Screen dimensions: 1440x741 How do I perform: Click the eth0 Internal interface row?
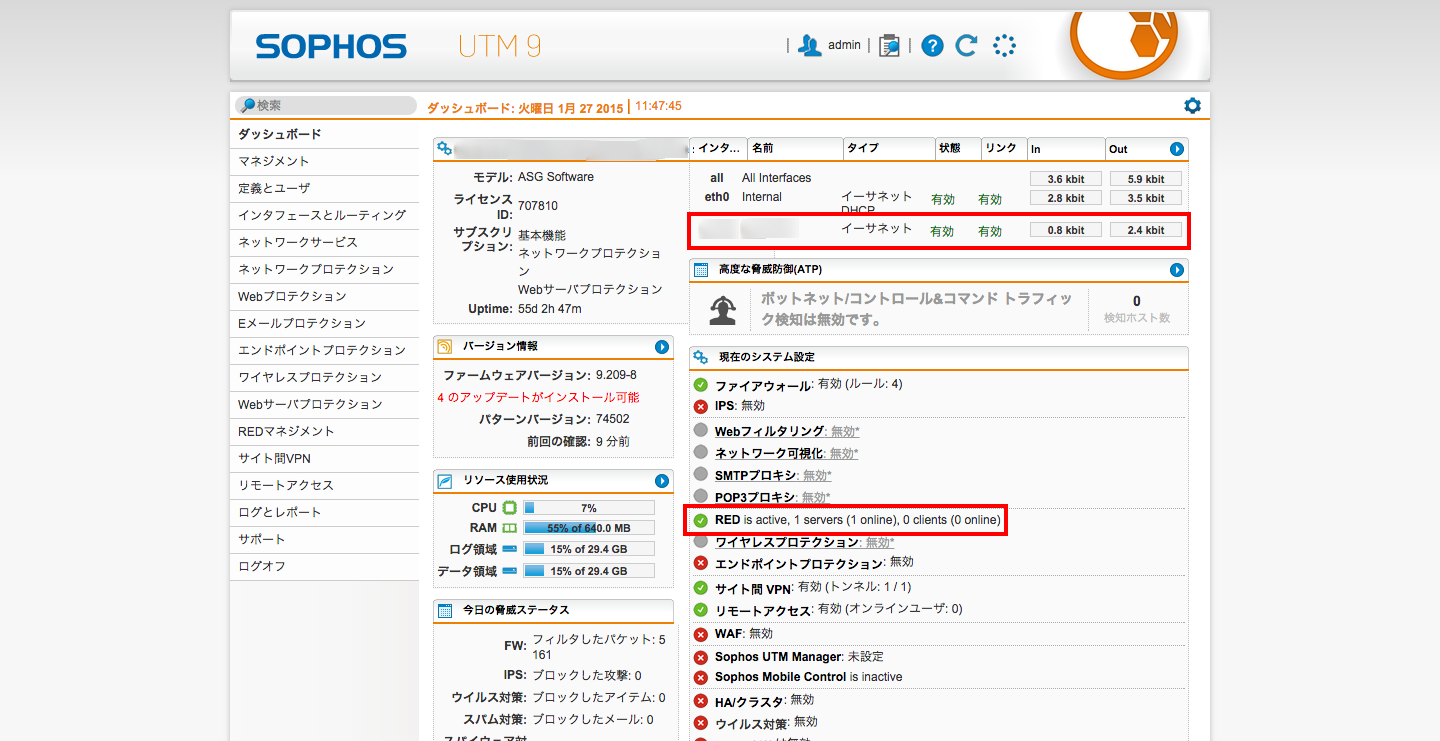(940, 198)
